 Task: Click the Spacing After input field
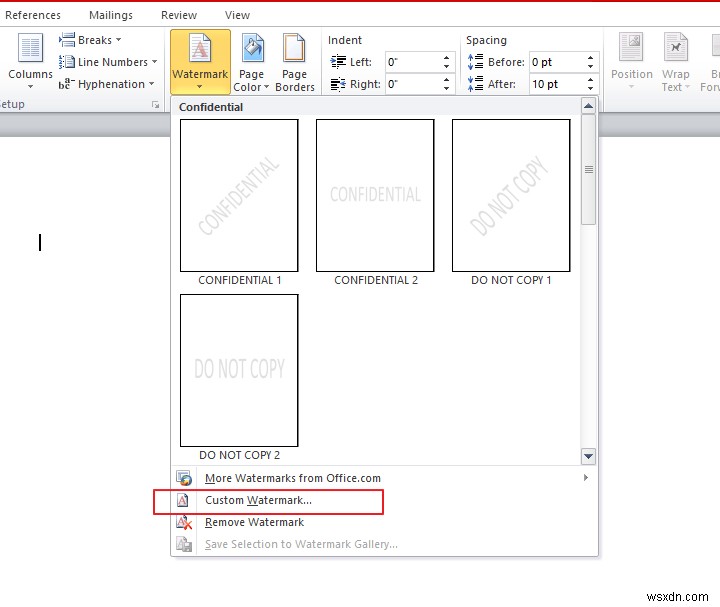556,84
